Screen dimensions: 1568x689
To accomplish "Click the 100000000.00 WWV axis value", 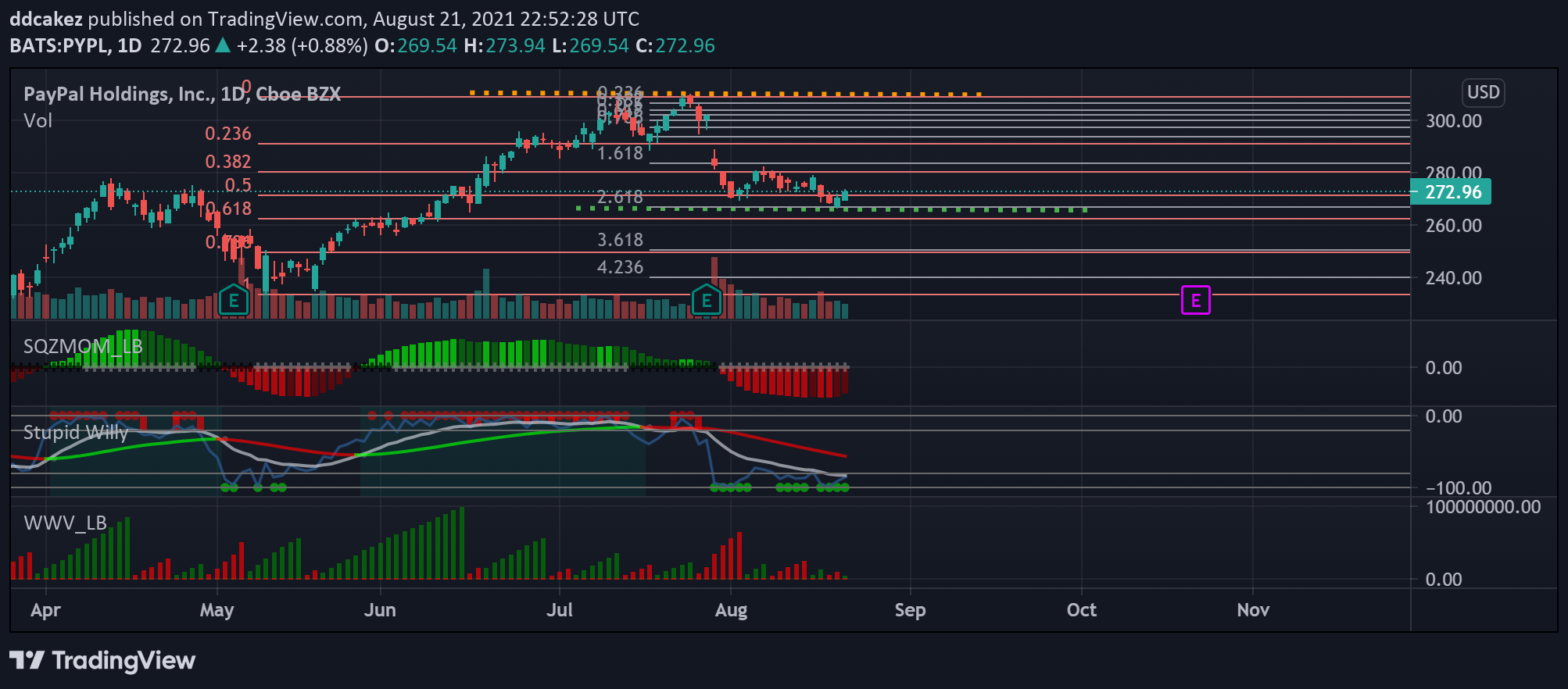I will click(1483, 507).
